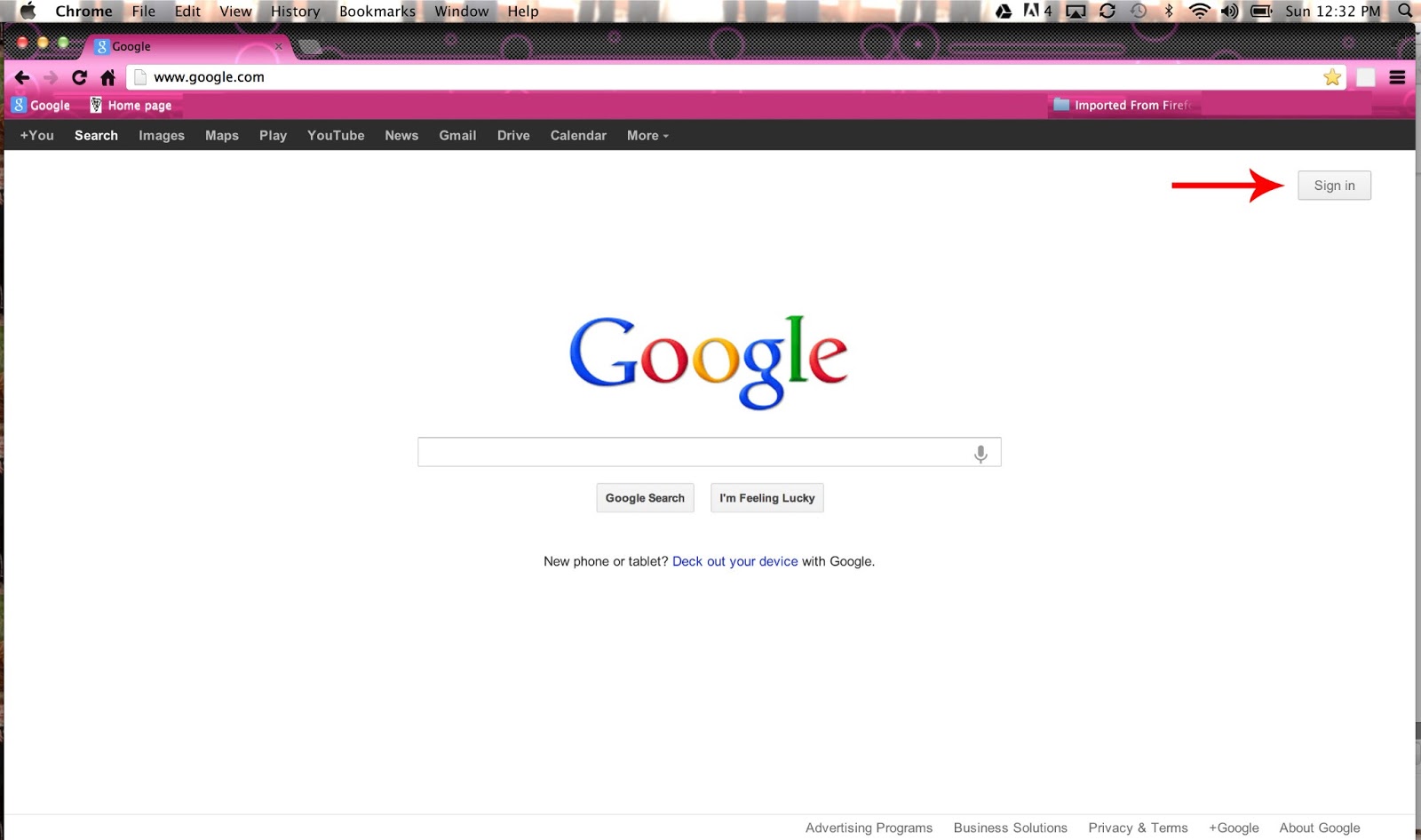The height and width of the screenshot is (840, 1421).
Task: Open Privacy & Terms footer link
Action: 1138,828
